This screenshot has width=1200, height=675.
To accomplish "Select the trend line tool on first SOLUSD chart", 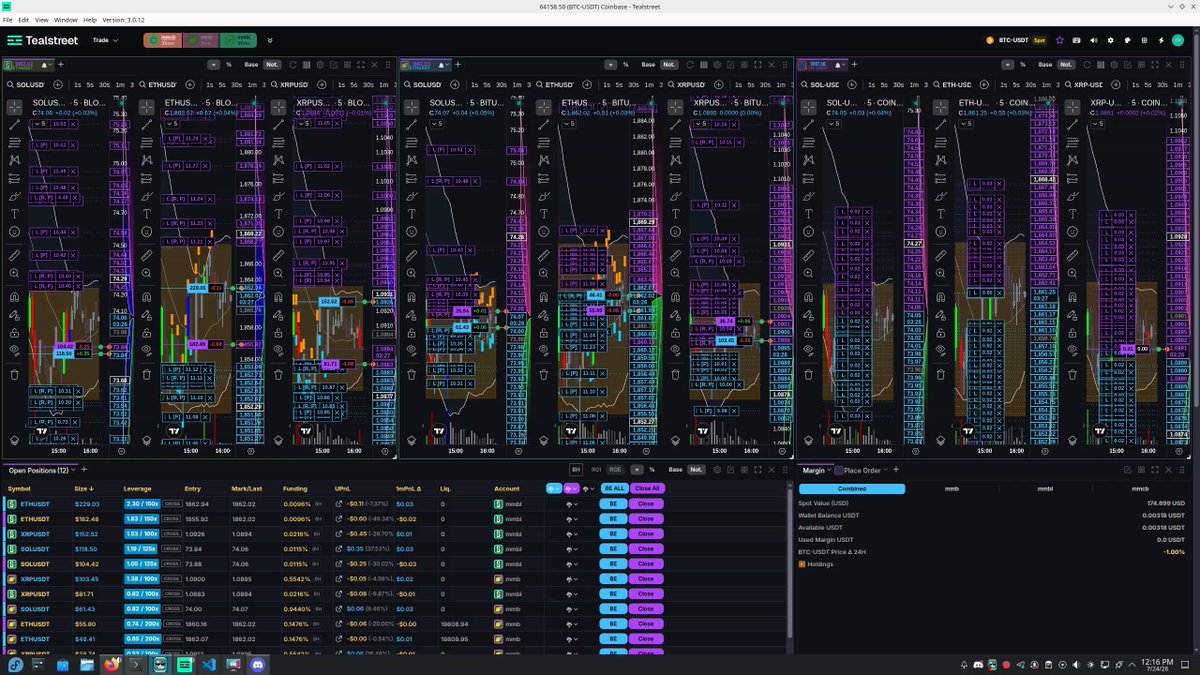I will (15, 126).
